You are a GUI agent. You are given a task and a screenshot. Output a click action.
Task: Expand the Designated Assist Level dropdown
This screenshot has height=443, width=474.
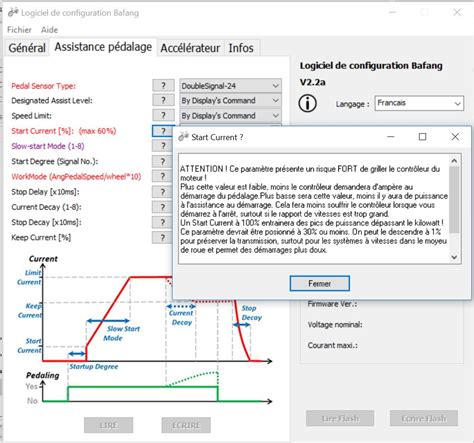(275, 100)
